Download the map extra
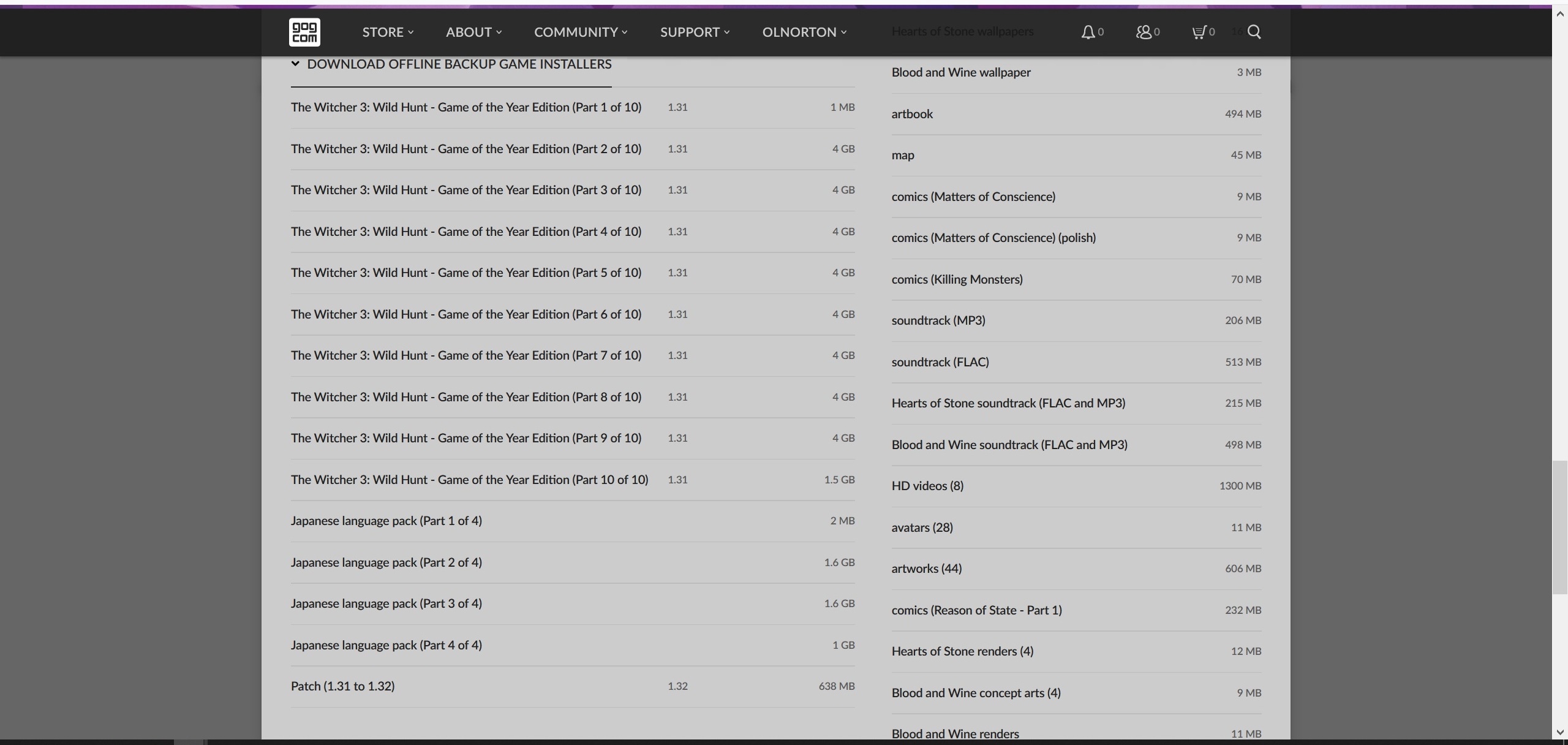 [1076, 155]
